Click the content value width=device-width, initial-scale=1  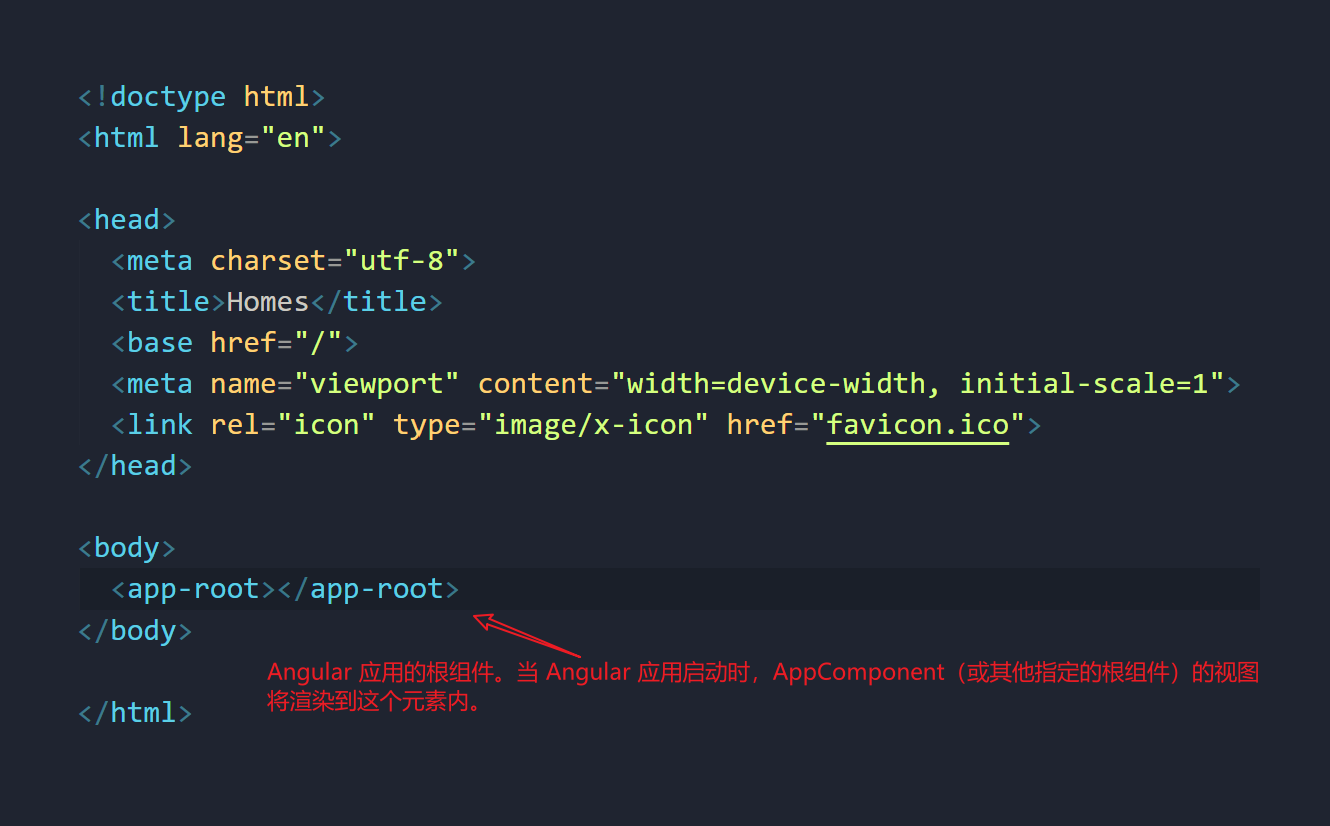tap(919, 384)
